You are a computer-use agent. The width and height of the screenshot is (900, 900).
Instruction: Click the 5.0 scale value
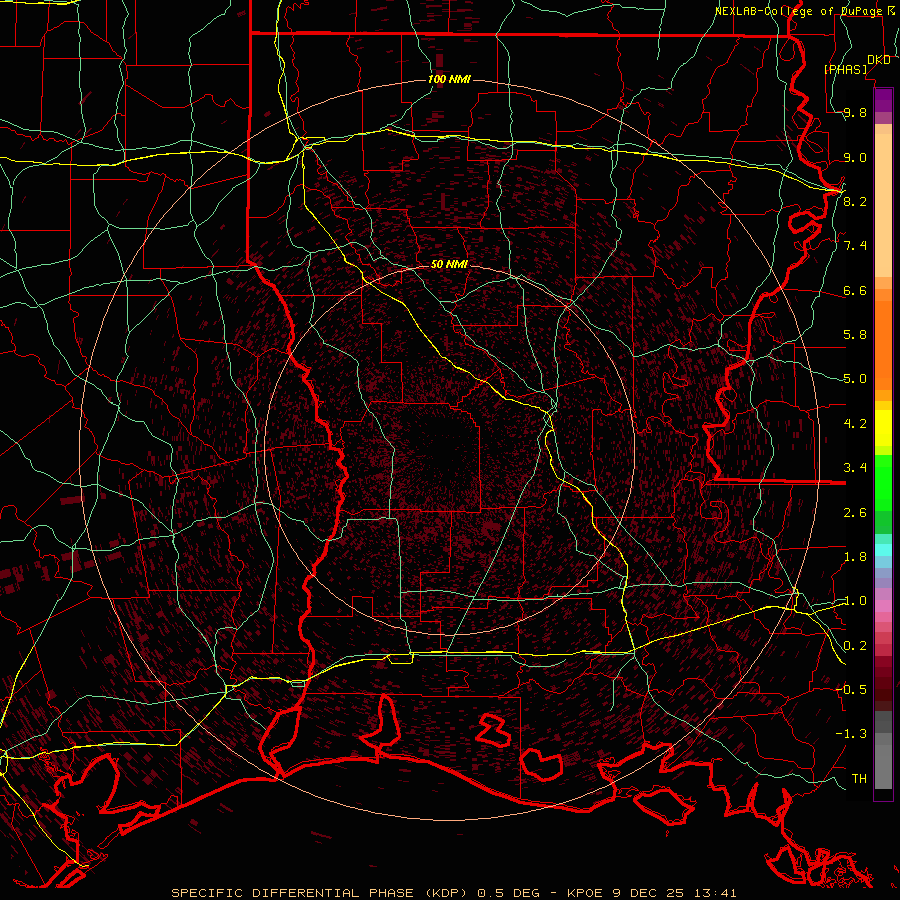(x=855, y=379)
